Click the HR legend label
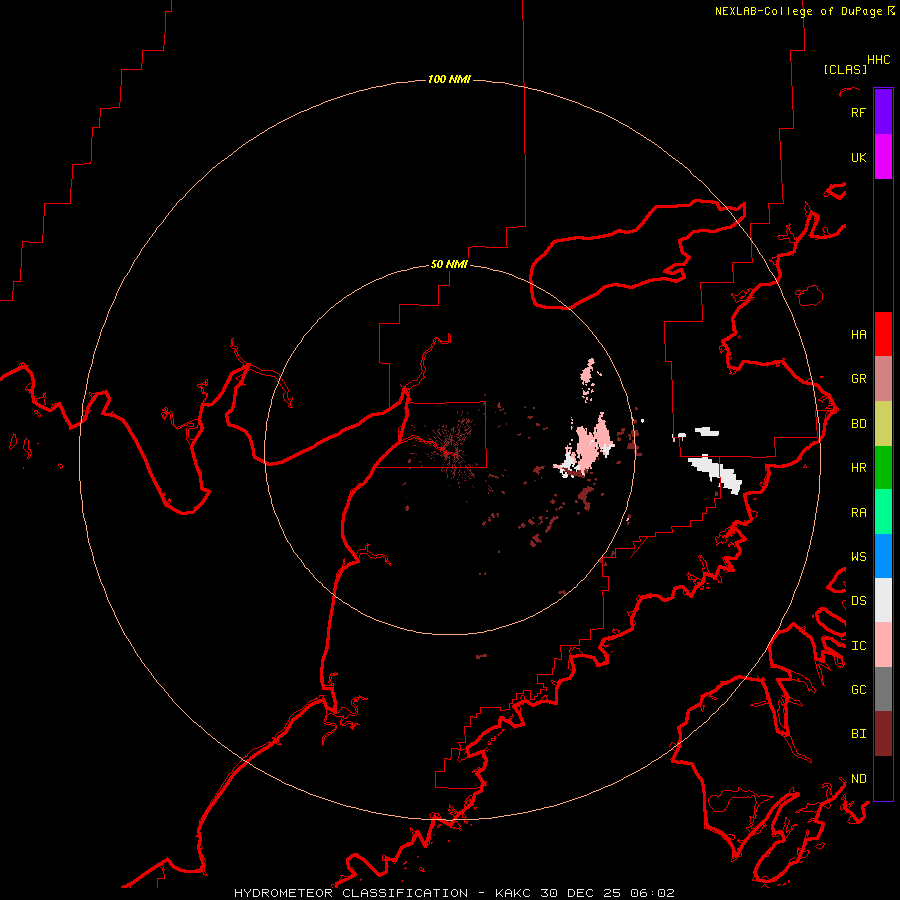The width and height of the screenshot is (900, 900). click(x=858, y=467)
